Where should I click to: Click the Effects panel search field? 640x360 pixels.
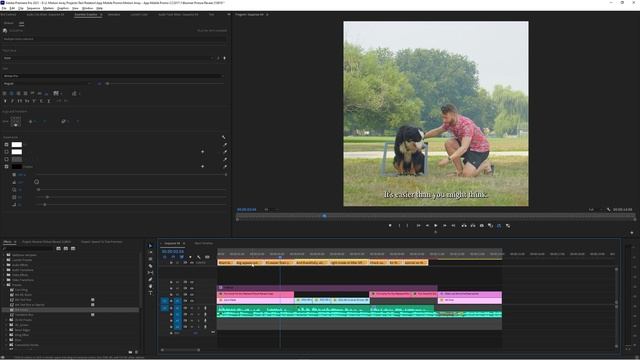[28, 248]
